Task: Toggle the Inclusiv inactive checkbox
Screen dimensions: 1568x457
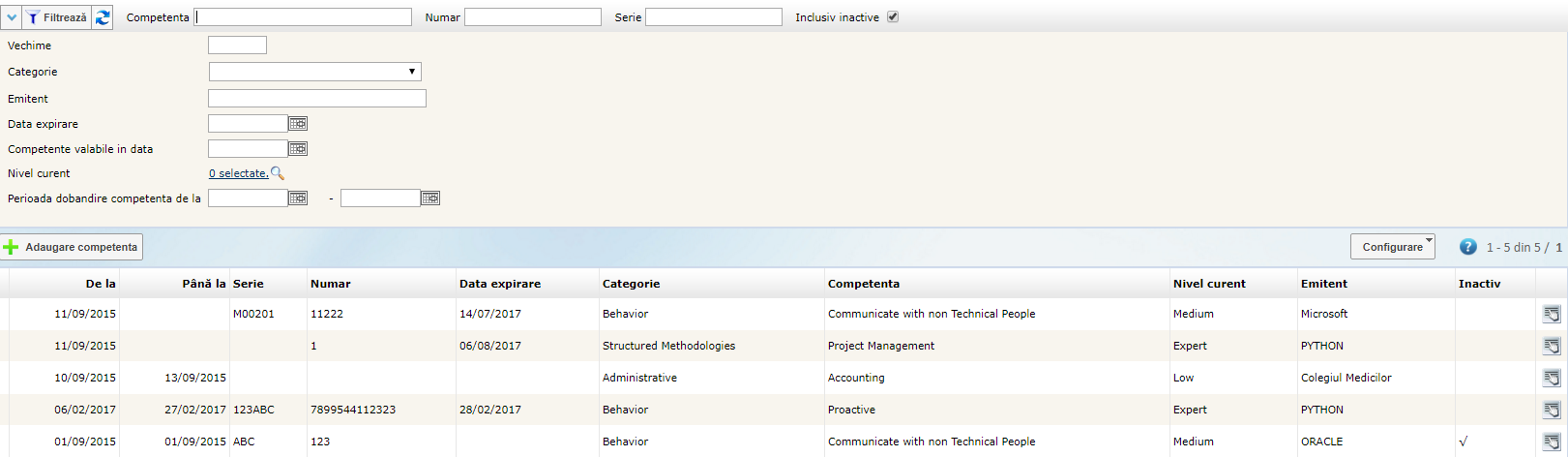Action: tap(893, 17)
